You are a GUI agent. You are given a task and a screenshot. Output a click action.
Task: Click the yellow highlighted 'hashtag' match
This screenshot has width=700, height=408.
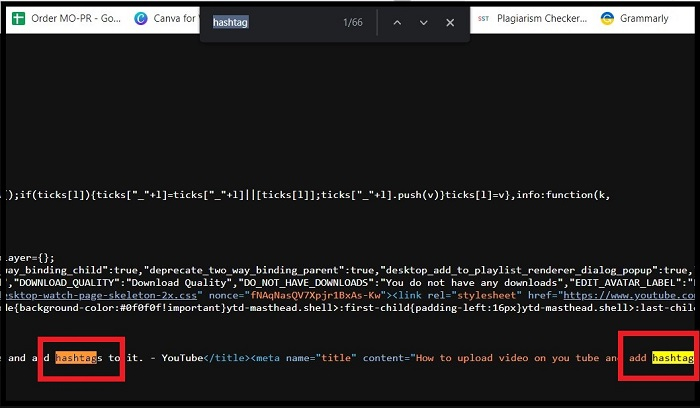[x=673, y=358]
